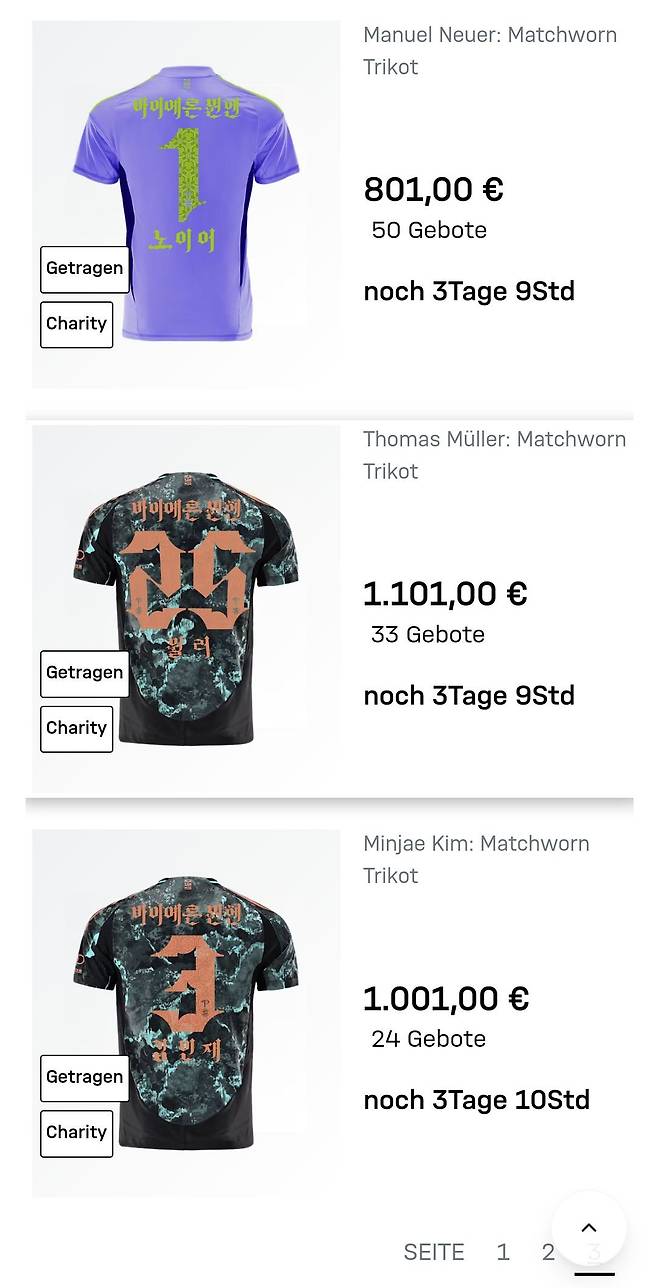The height and width of the screenshot is (1288, 658).
Task: Click Charity tag on Neuer jersey
Action: (77, 324)
